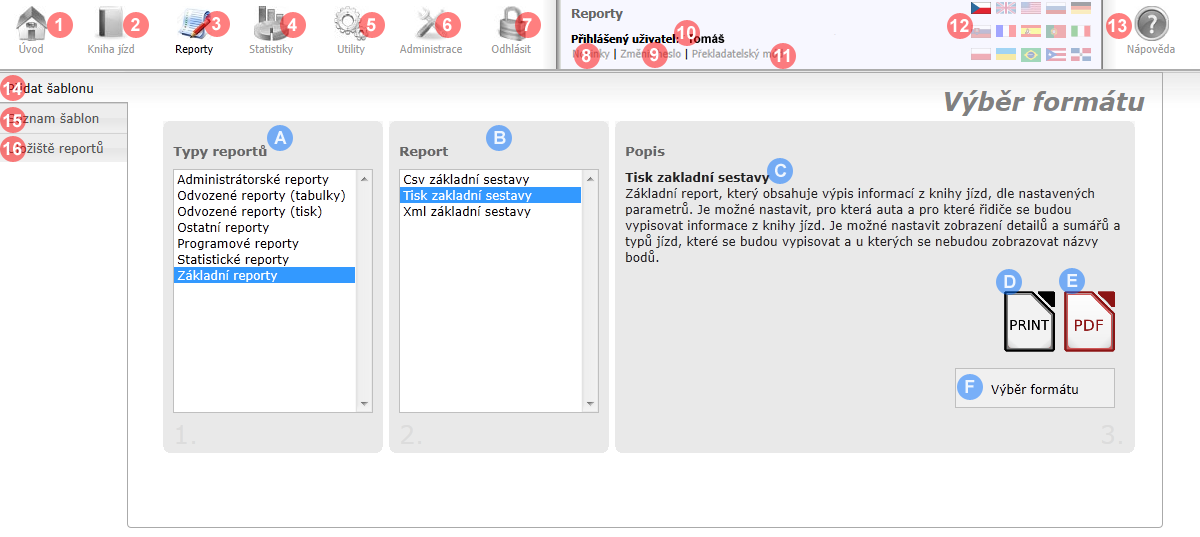Select Administrátorské reporty in the list
This screenshot has width=1200, height=537.
pyautogui.click(x=264, y=179)
